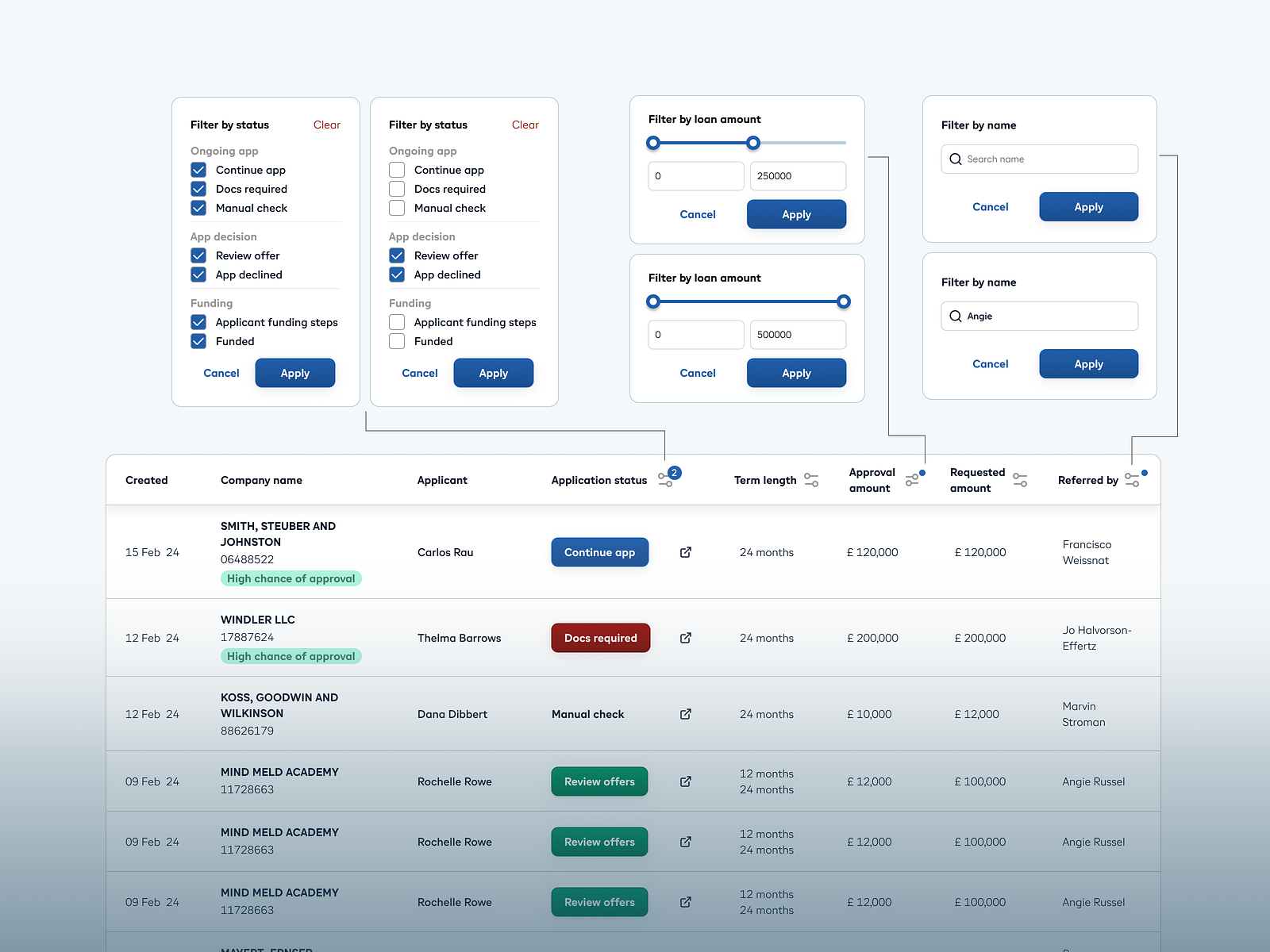
Task: Check Continue app in the second status filter
Action: (397, 170)
